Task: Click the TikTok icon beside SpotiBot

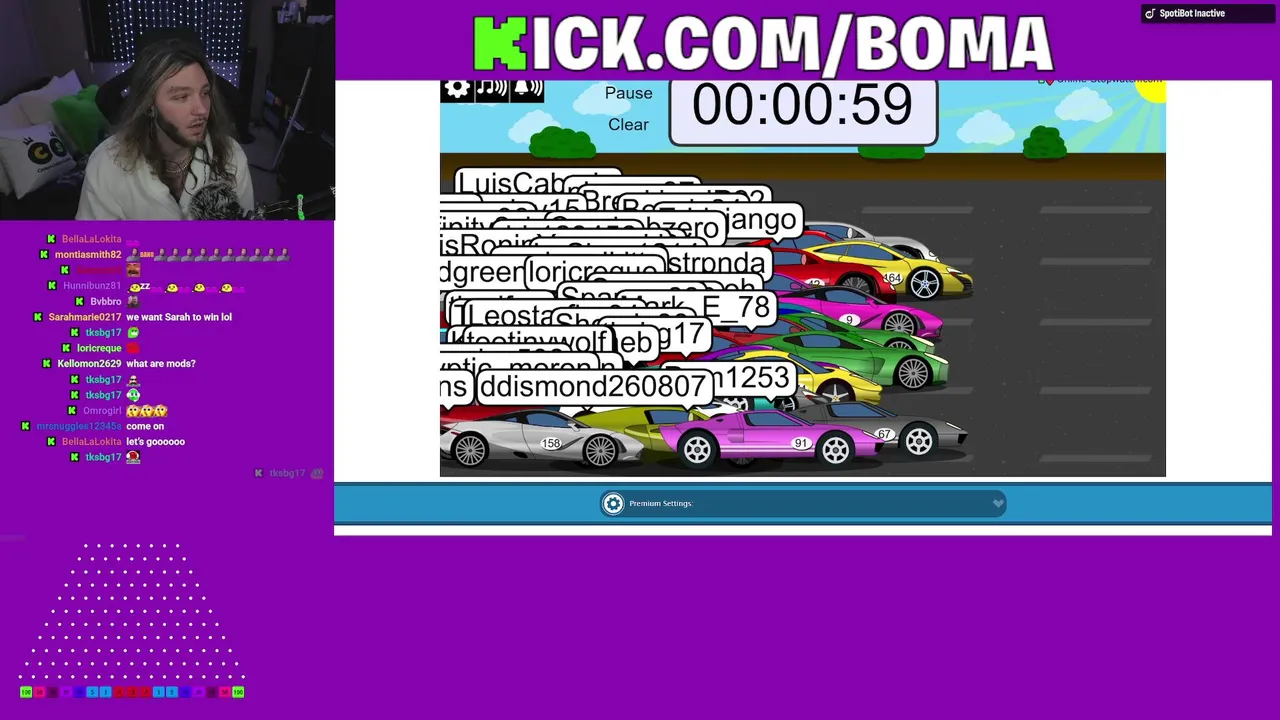Action: click(x=1150, y=13)
